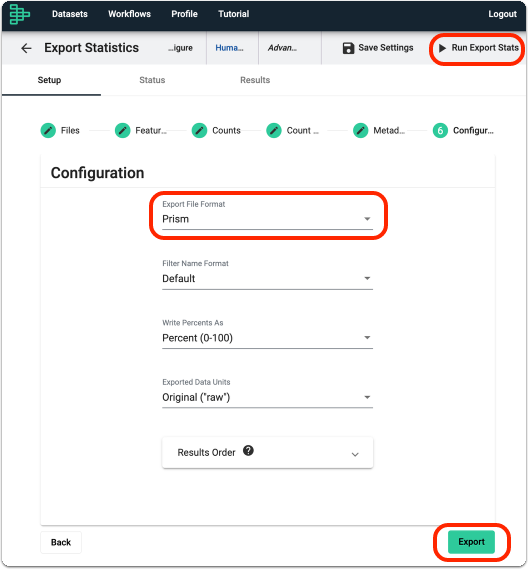Click the Logout link
The width and height of the screenshot is (528, 569).
pos(502,14)
